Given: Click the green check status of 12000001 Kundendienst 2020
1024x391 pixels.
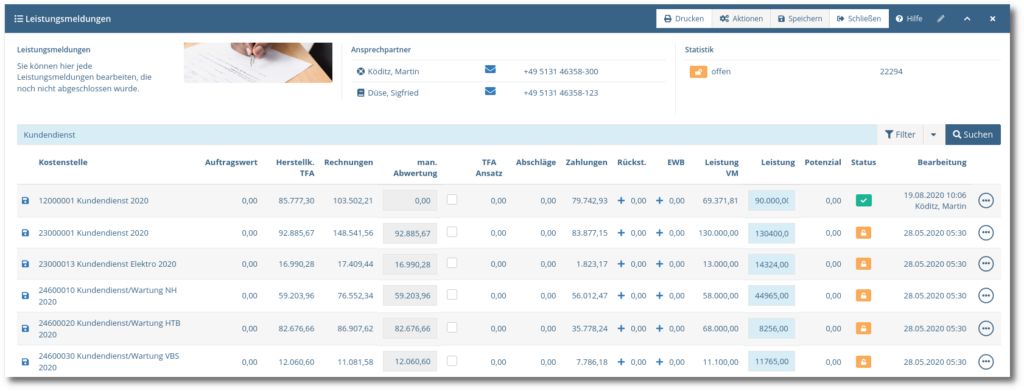Looking at the screenshot, I should 863,201.
